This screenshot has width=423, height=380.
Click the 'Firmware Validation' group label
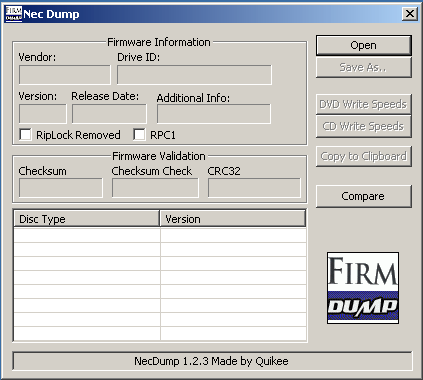pos(159,156)
